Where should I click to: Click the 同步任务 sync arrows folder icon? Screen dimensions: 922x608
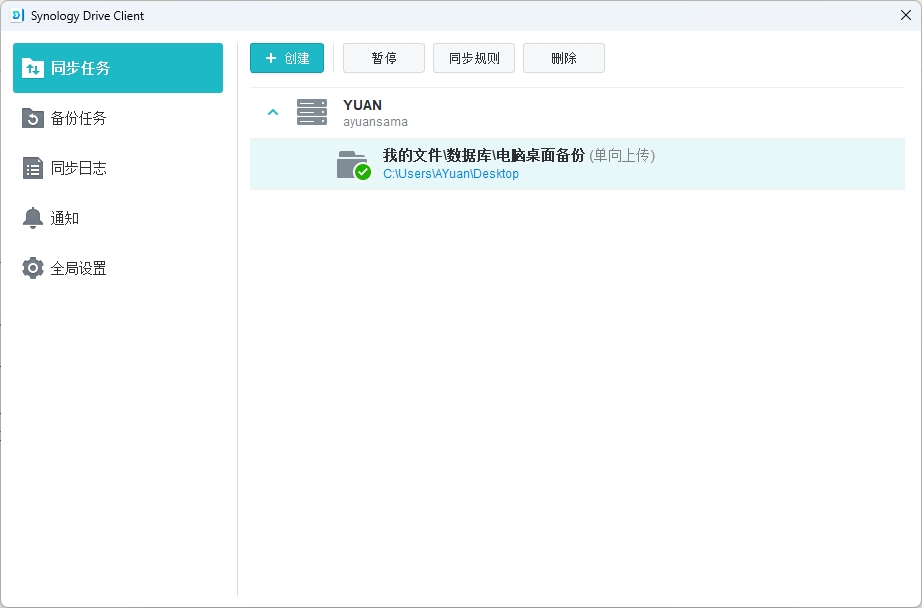coord(33,68)
